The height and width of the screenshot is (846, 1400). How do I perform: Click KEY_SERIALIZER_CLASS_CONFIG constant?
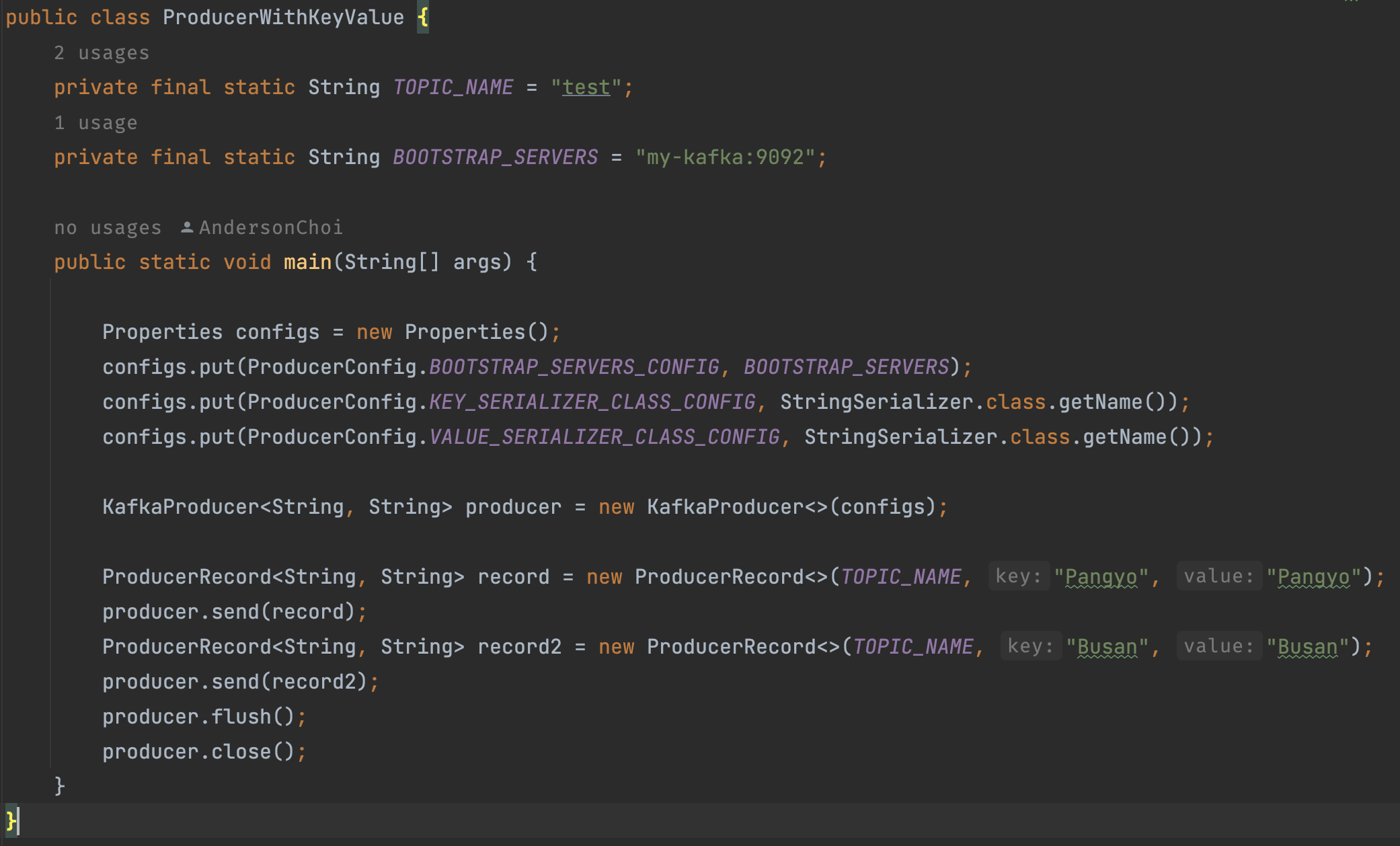(592, 402)
